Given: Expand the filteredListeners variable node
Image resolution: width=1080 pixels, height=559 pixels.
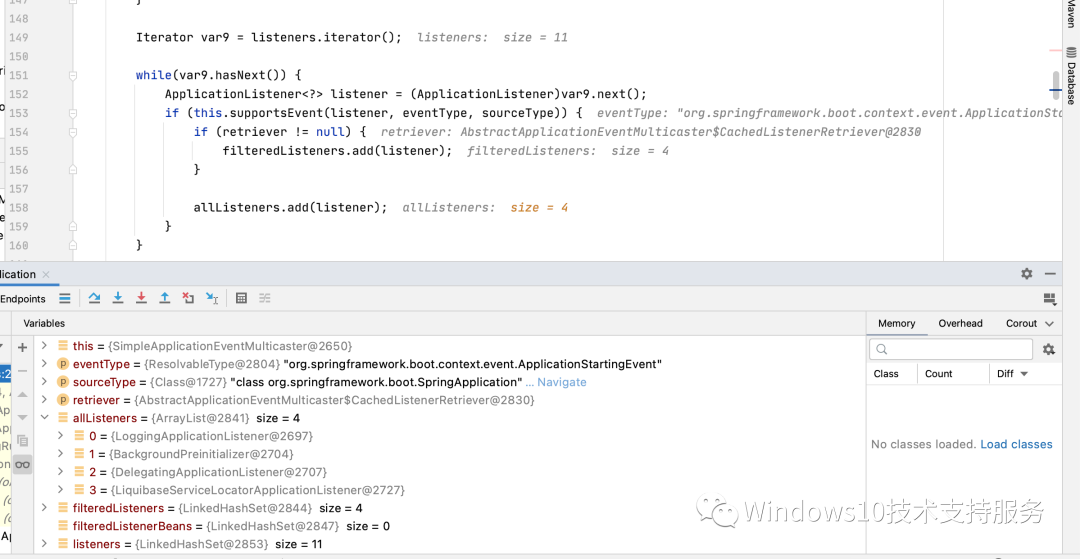Looking at the screenshot, I should pos(45,508).
